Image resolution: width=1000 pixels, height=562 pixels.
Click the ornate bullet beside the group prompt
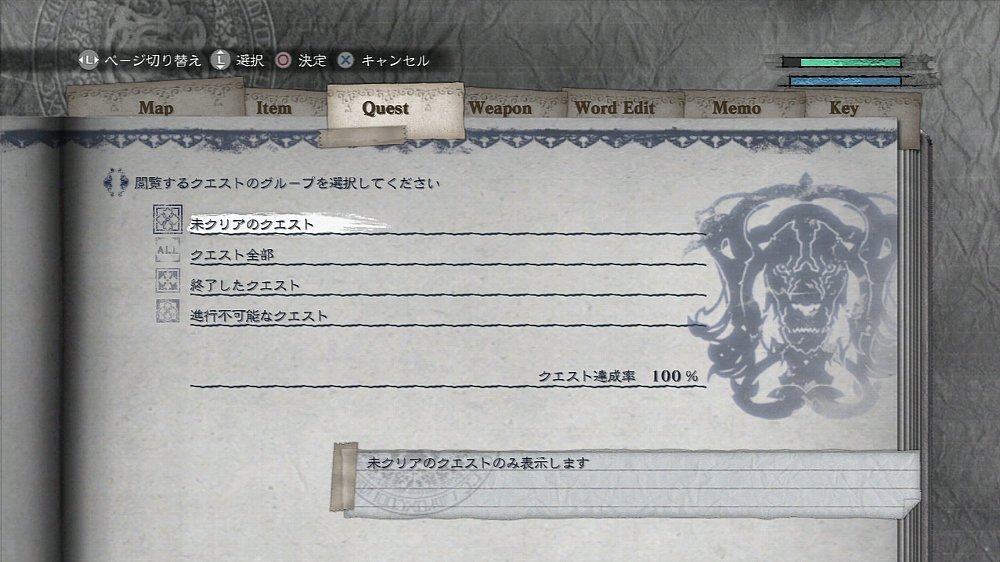(115, 182)
